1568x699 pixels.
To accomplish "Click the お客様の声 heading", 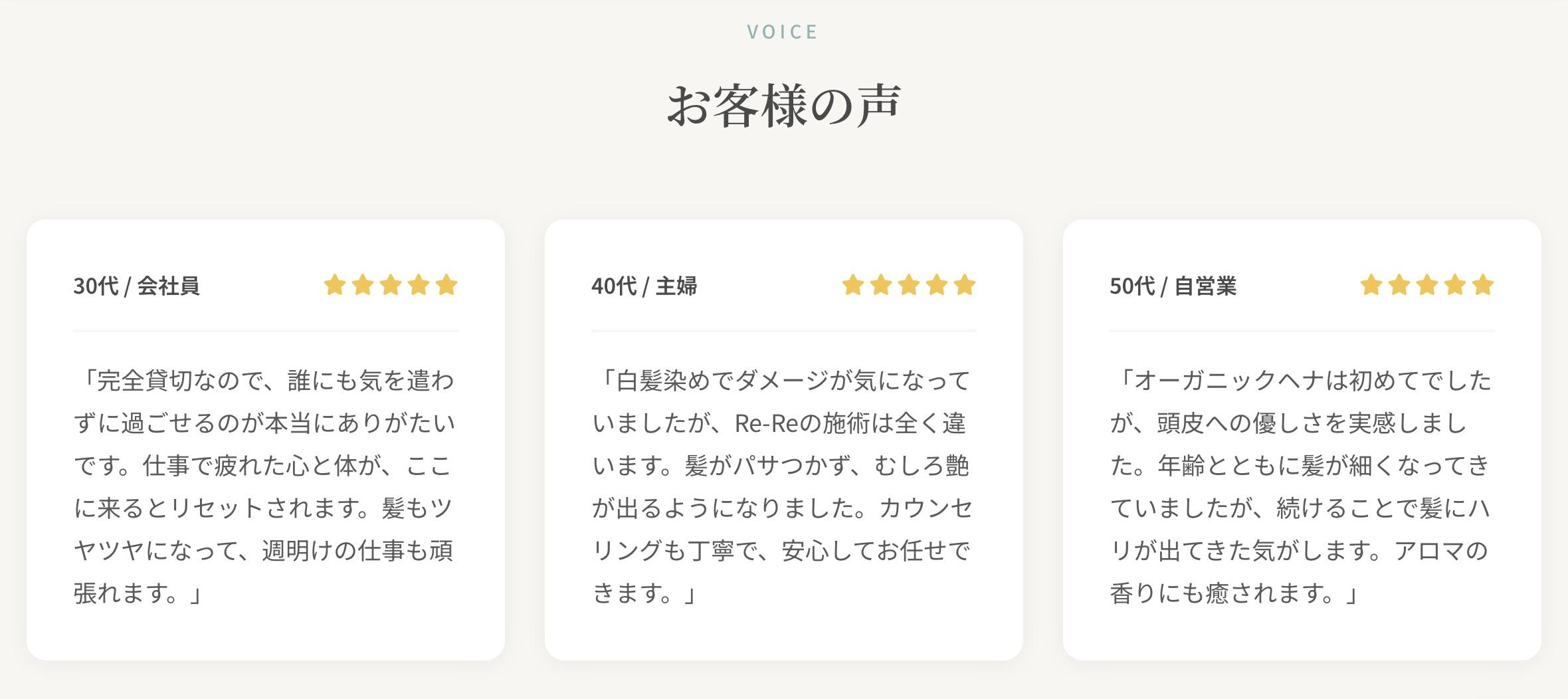I will click(784, 106).
